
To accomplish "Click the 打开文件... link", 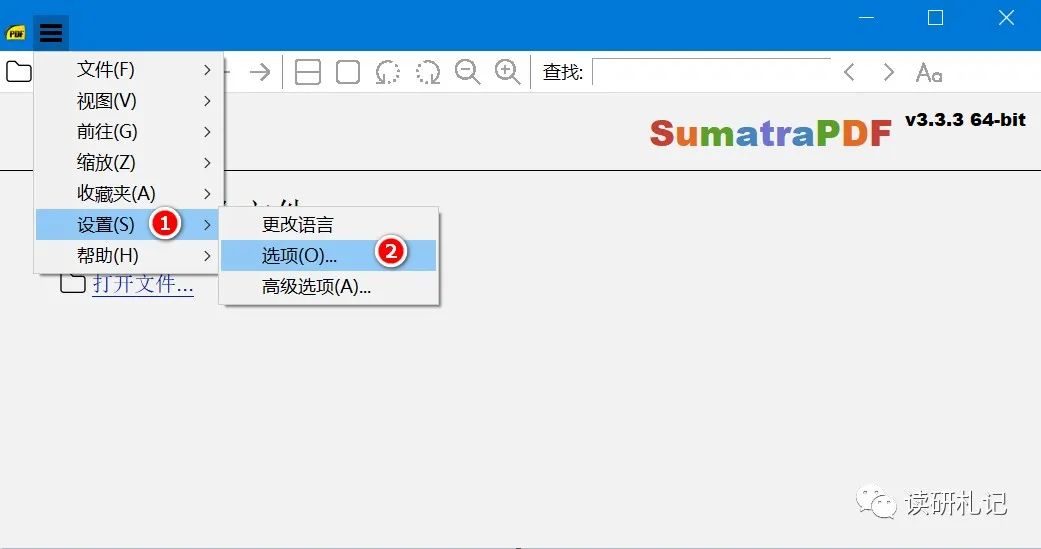I will pos(143,284).
